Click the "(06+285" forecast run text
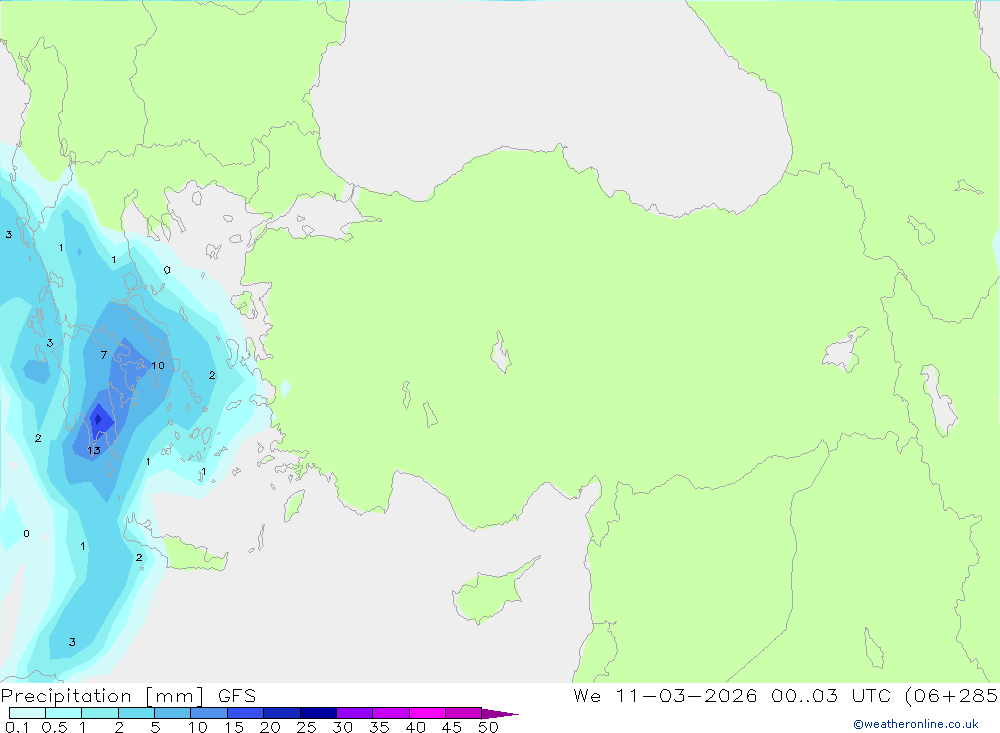 click(951, 695)
